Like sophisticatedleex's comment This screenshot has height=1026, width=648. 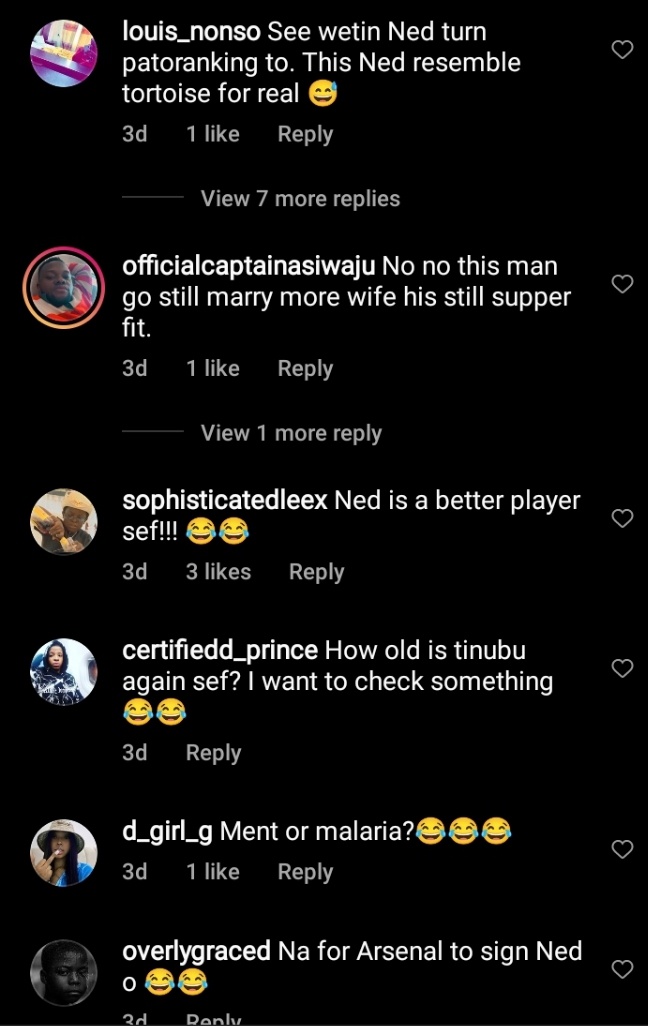point(622,517)
